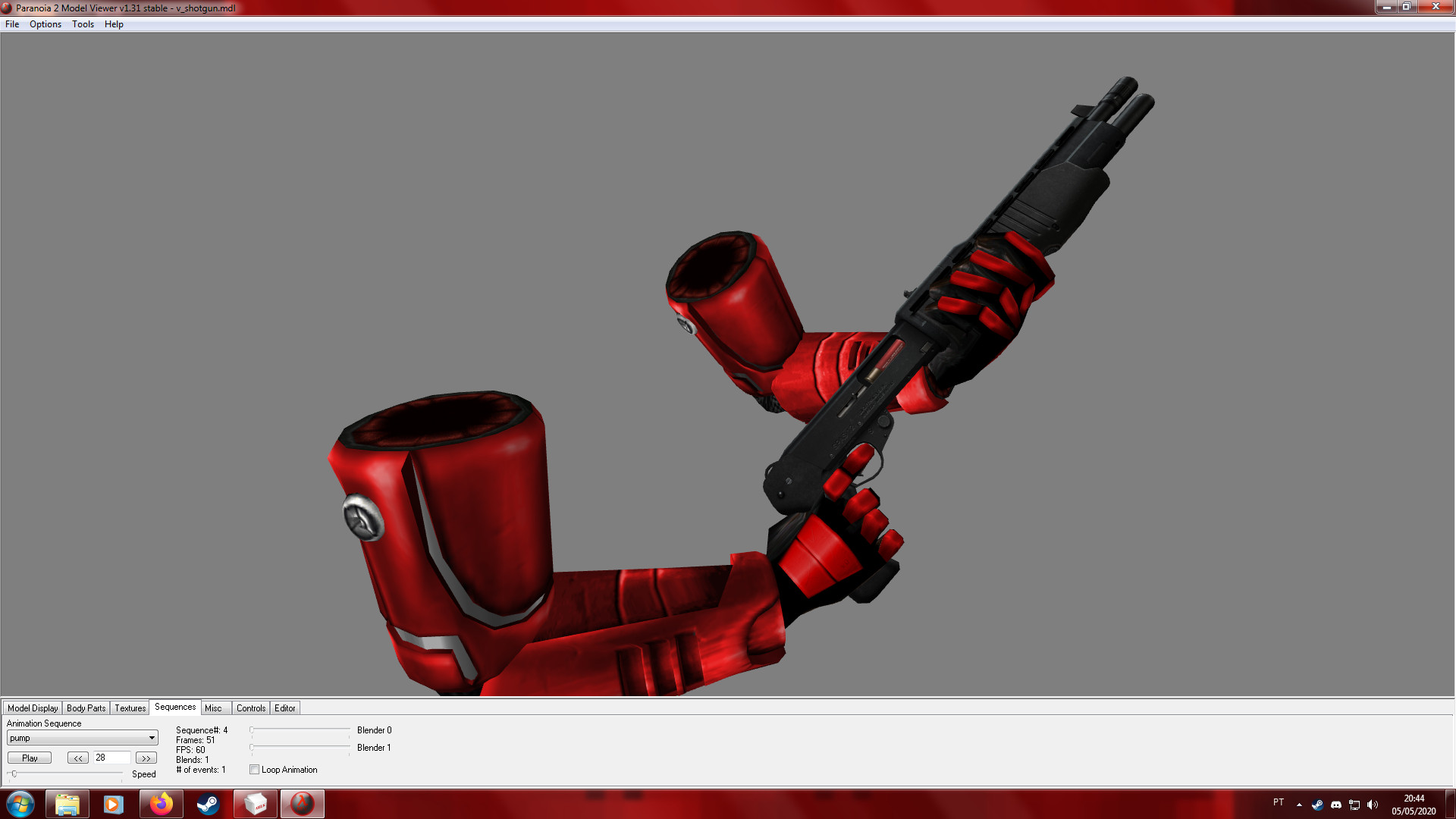The height and width of the screenshot is (819, 1456).
Task: Switch to the Textures tab
Action: 129,708
